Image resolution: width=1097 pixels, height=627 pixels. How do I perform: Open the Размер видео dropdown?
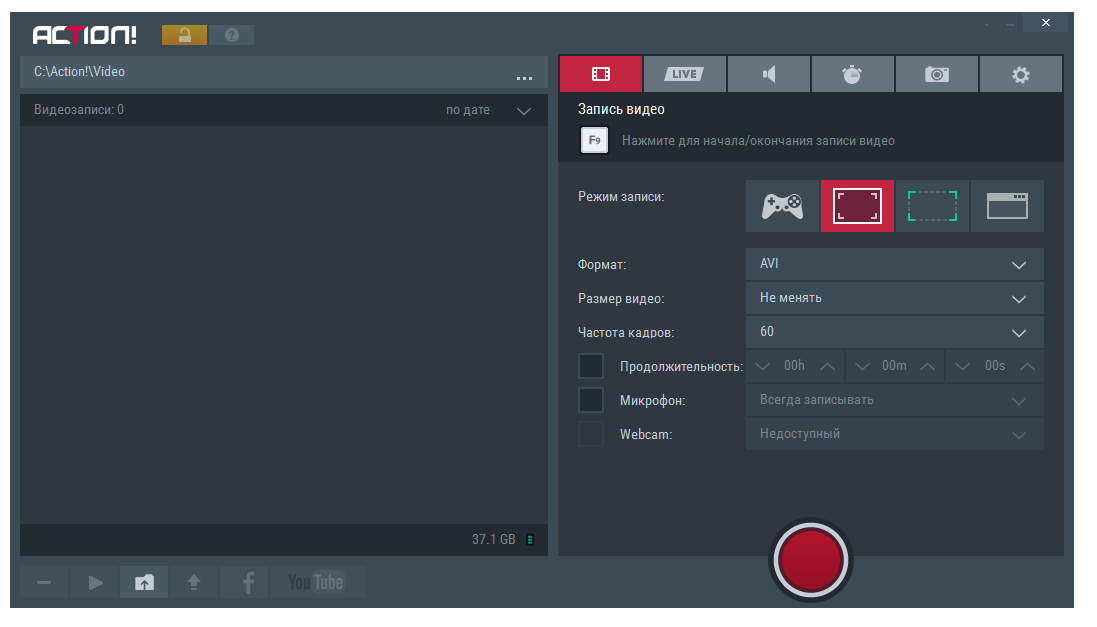tap(894, 298)
